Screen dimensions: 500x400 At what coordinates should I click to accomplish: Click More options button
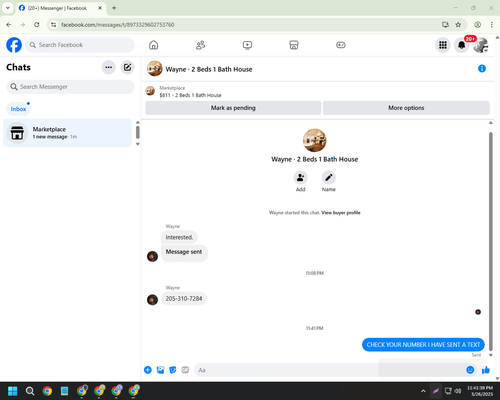(406, 108)
